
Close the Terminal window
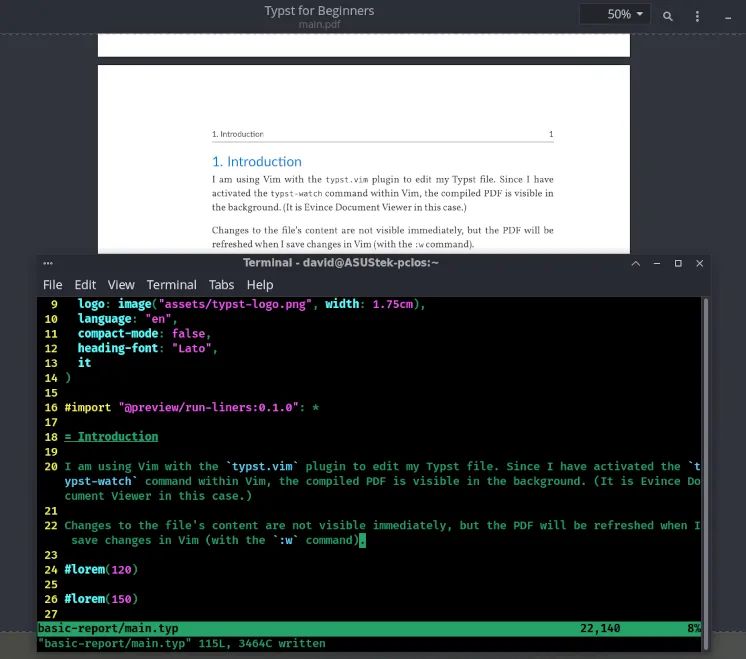point(699,263)
